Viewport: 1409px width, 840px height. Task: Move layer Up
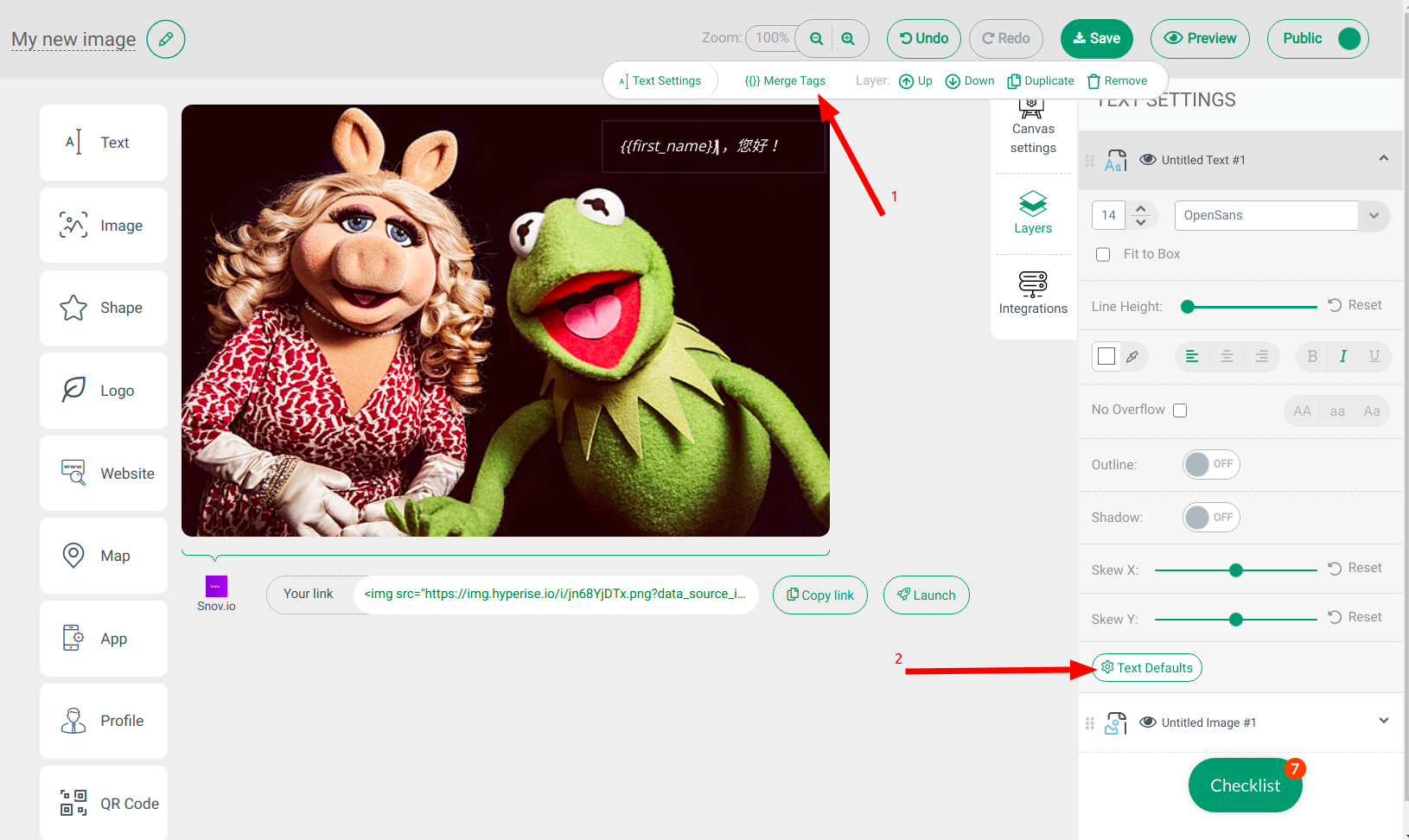(915, 81)
